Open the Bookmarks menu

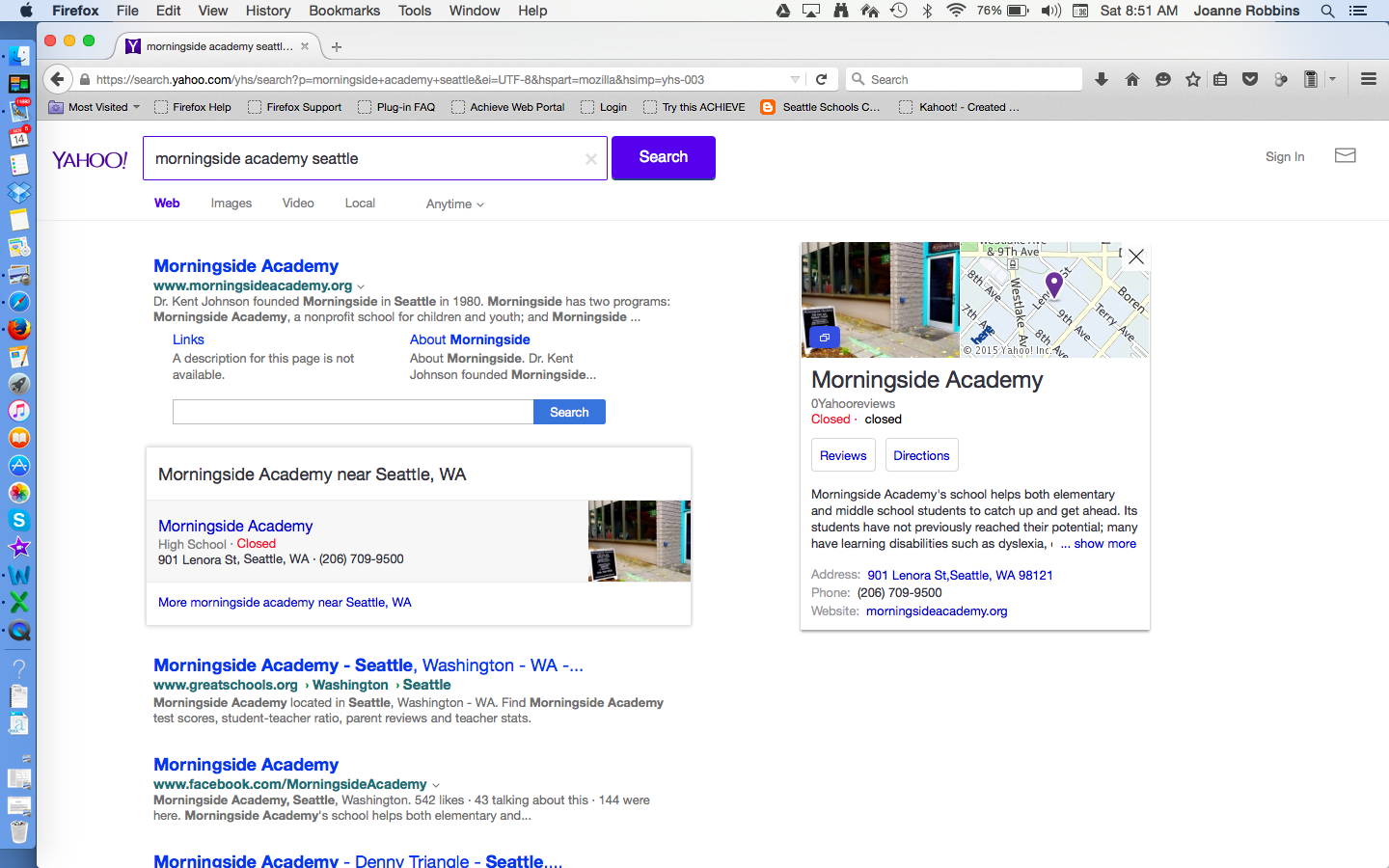pyautogui.click(x=344, y=11)
